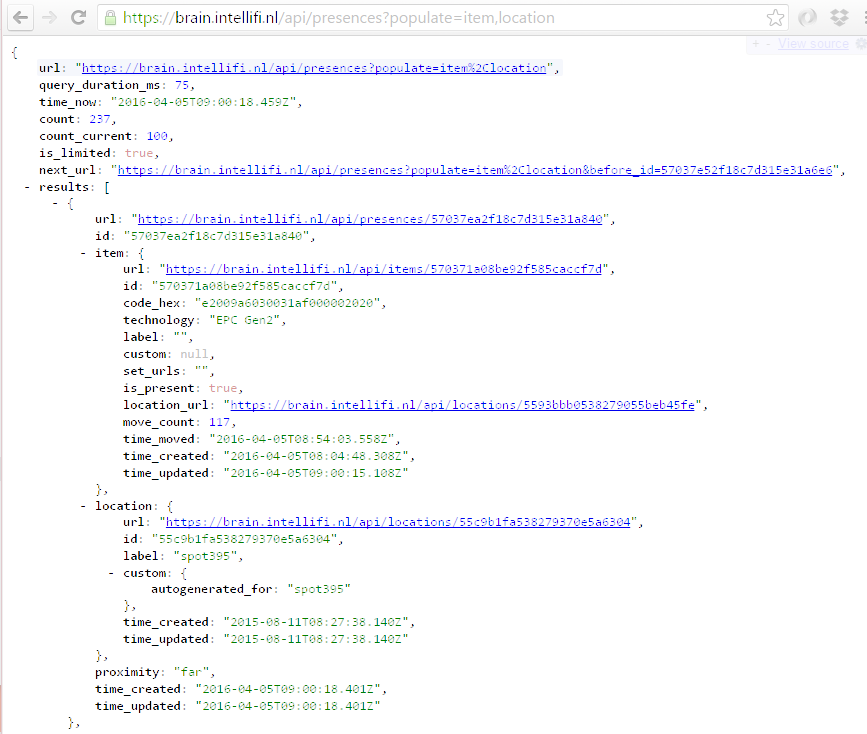Click the code_hex value e2009a6030031af000002020
This screenshot has width=867, height=734.
point(288,303)
